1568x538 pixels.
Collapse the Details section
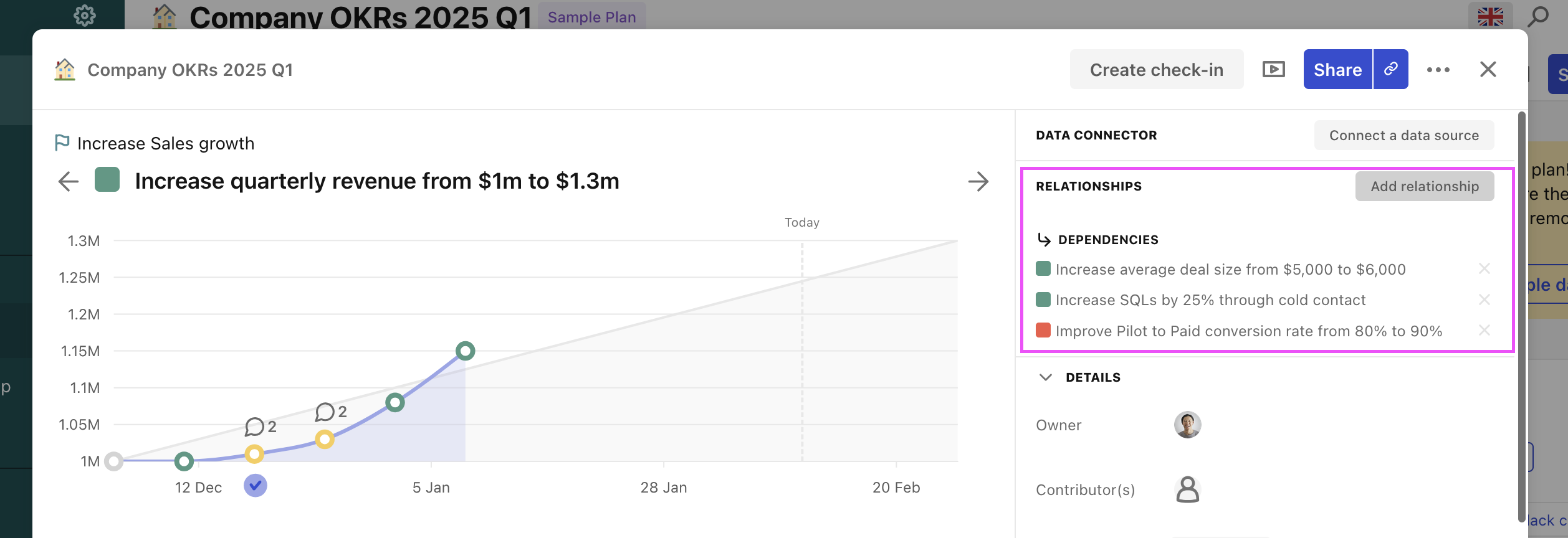[x=1046, y=377]
